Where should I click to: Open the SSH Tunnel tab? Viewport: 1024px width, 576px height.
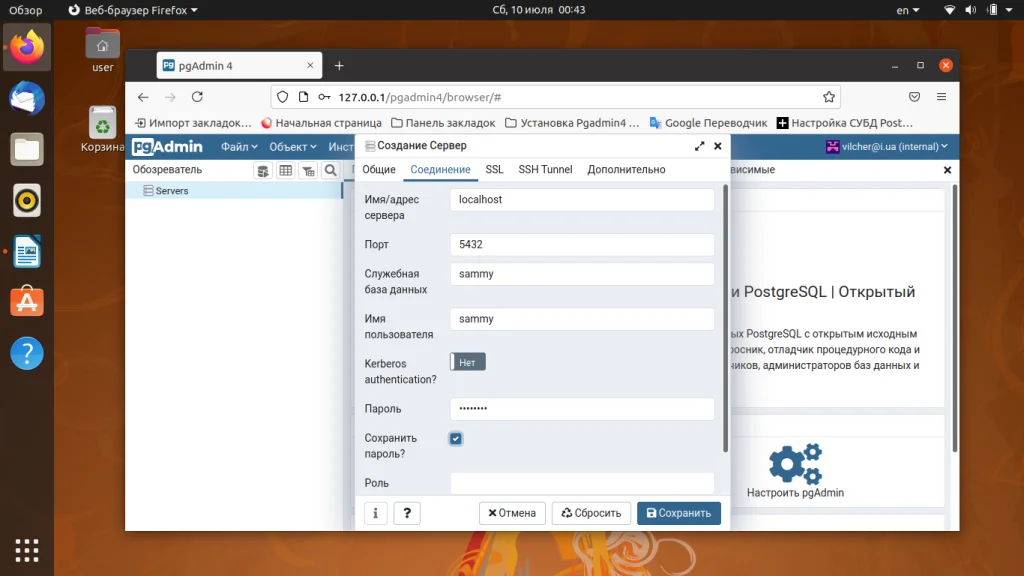(545, 169)
